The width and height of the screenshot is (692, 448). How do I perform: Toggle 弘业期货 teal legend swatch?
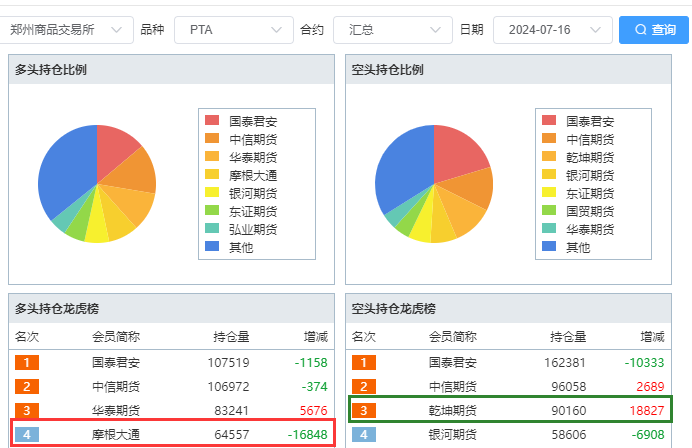coord(212,229)
